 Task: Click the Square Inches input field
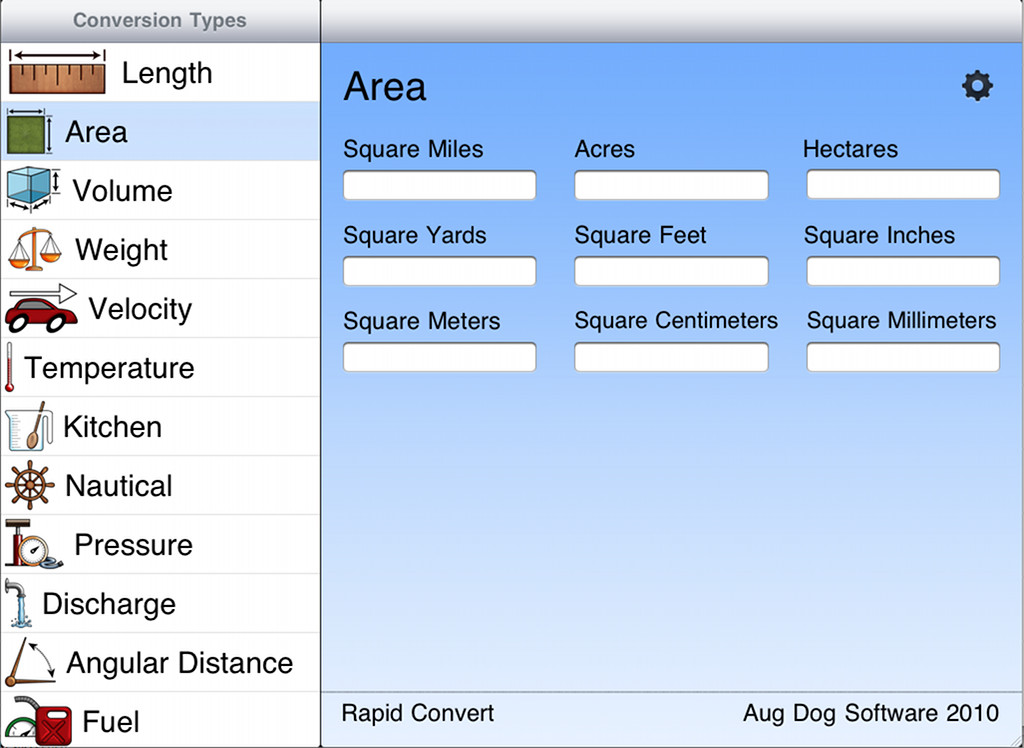903,271
